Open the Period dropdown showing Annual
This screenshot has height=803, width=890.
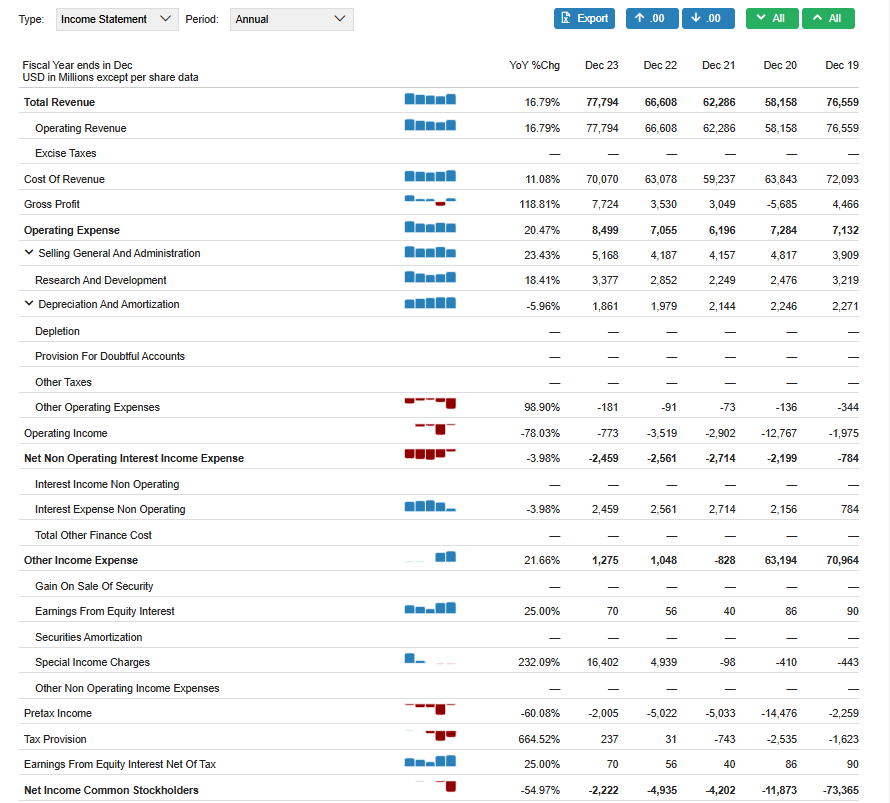pyautogui.click(x=292, y=19)
